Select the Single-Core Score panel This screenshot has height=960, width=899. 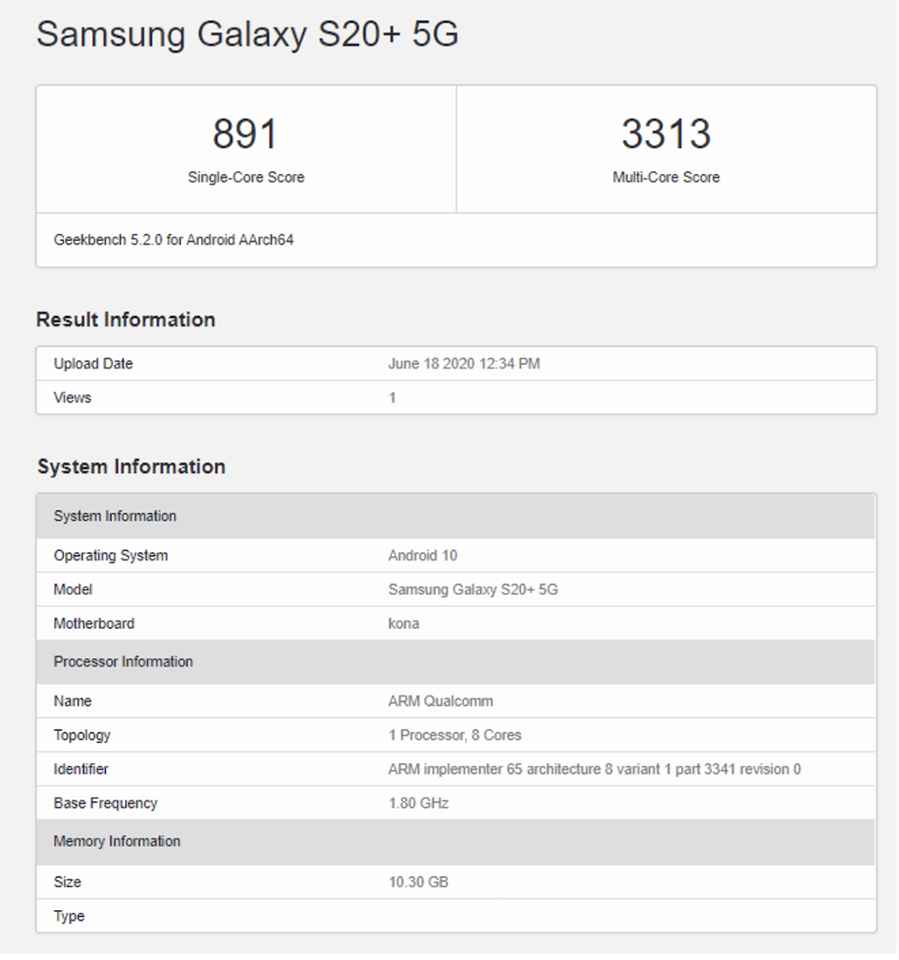[x=246, y=150]
